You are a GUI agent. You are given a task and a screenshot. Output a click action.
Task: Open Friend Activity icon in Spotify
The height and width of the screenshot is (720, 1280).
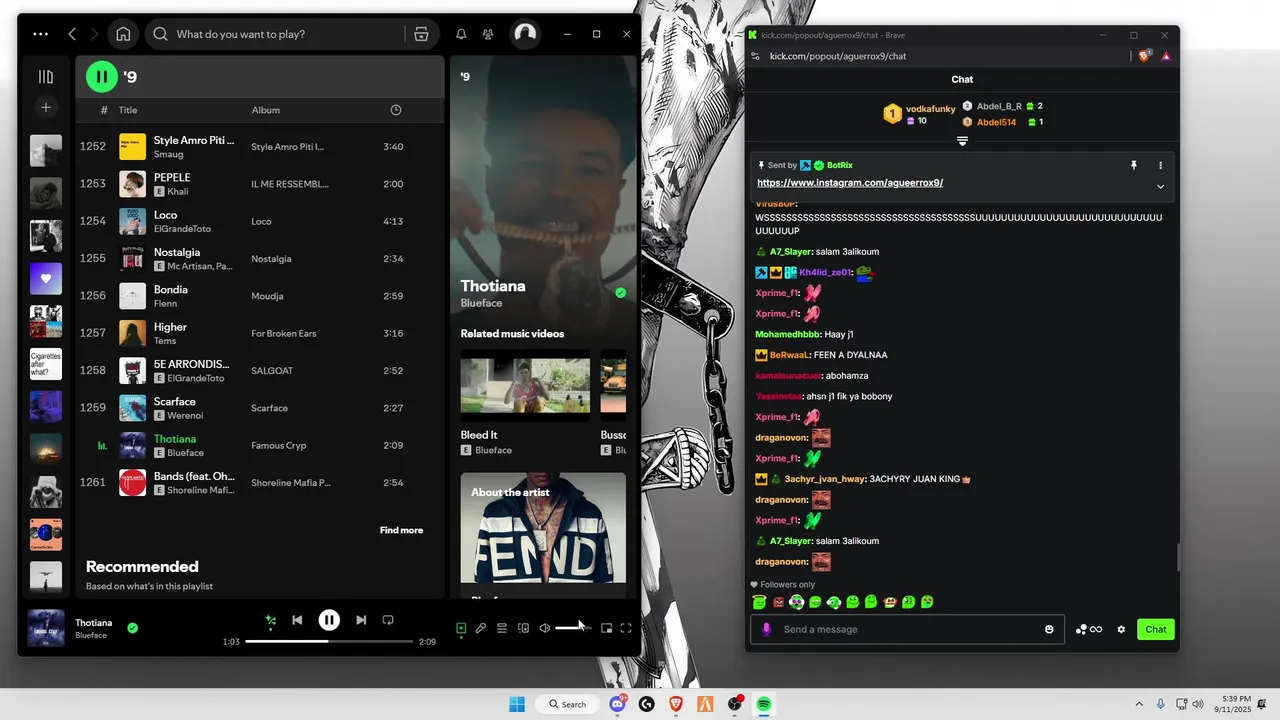(488, 34)
